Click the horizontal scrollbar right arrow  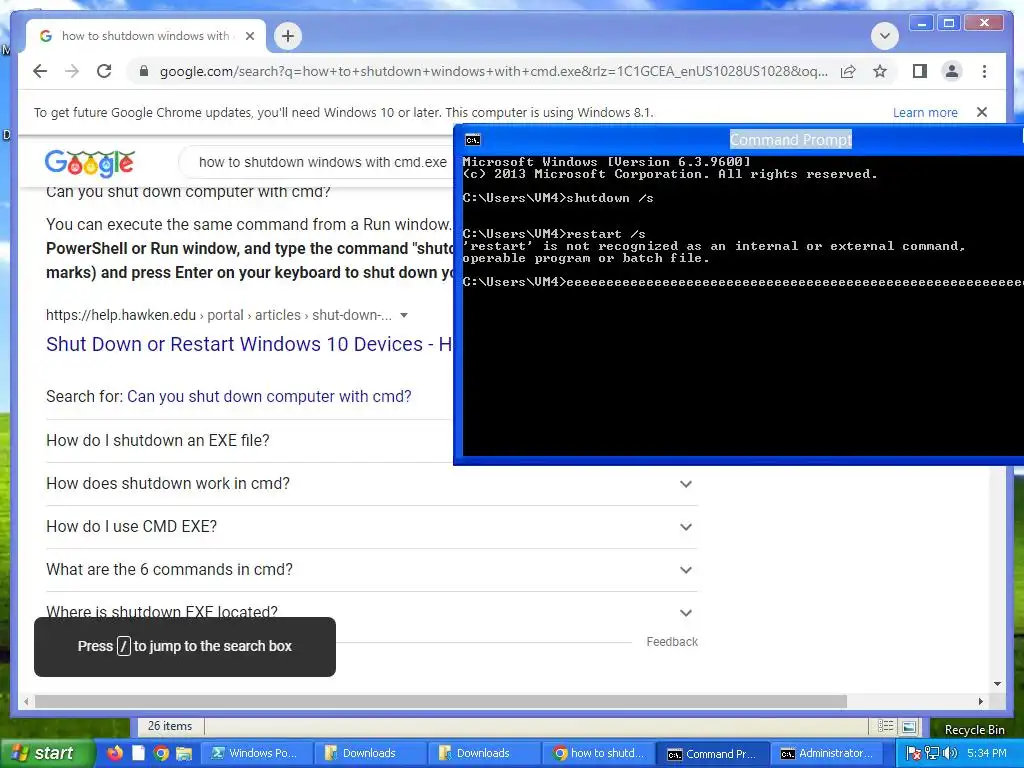point(981,701)
